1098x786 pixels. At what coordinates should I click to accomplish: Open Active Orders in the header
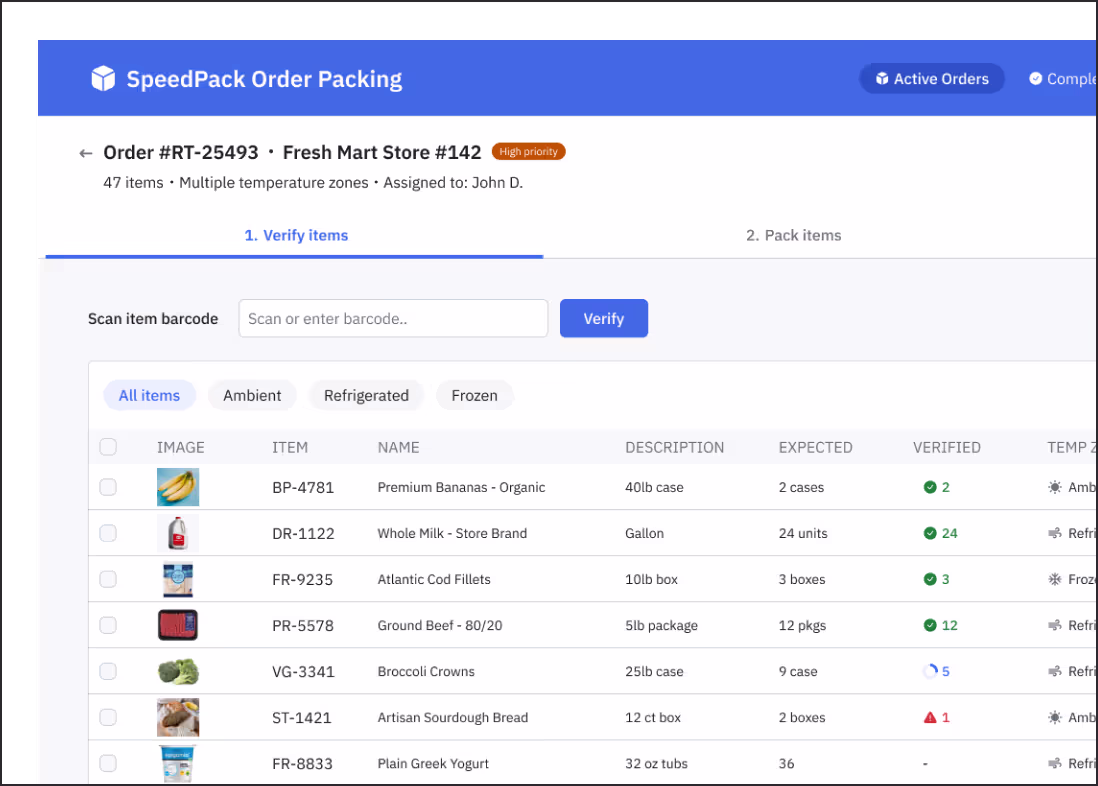pos(931,79)
